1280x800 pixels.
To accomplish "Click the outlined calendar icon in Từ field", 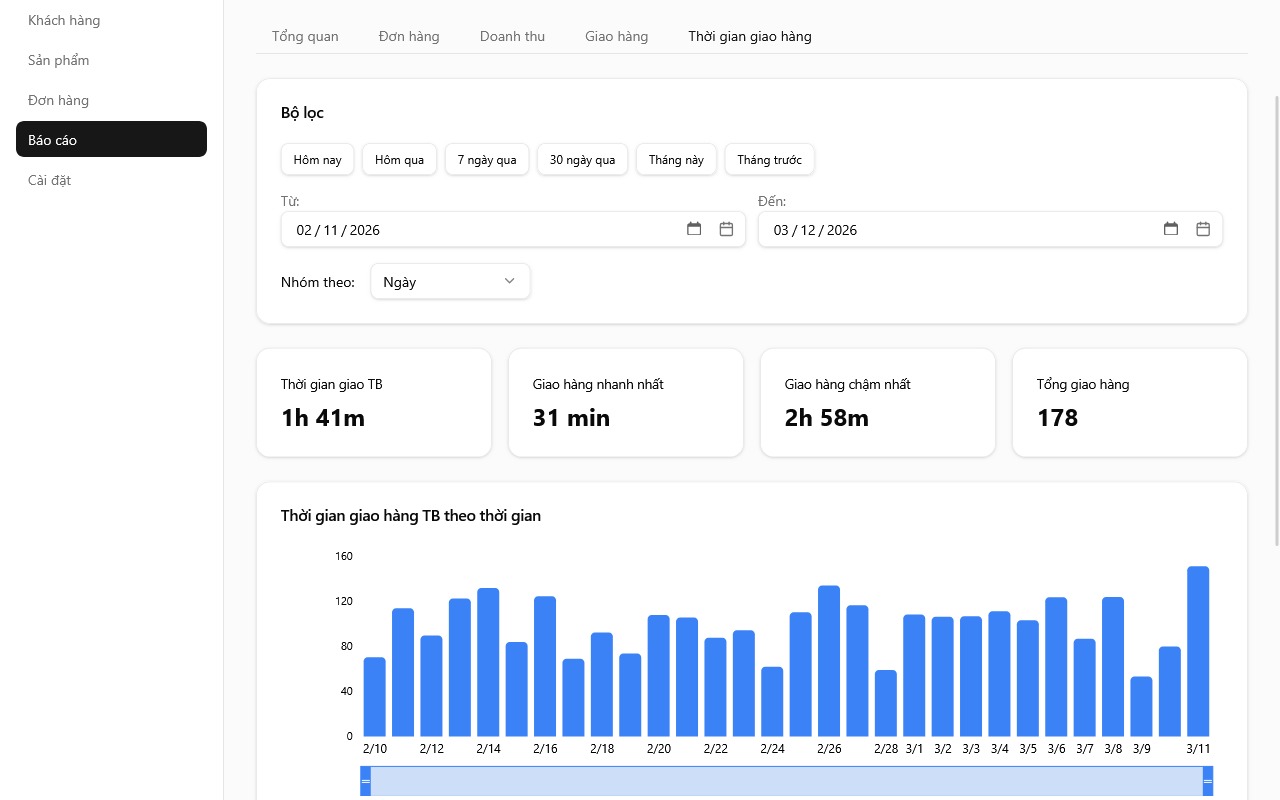I will tap(726, 229).
